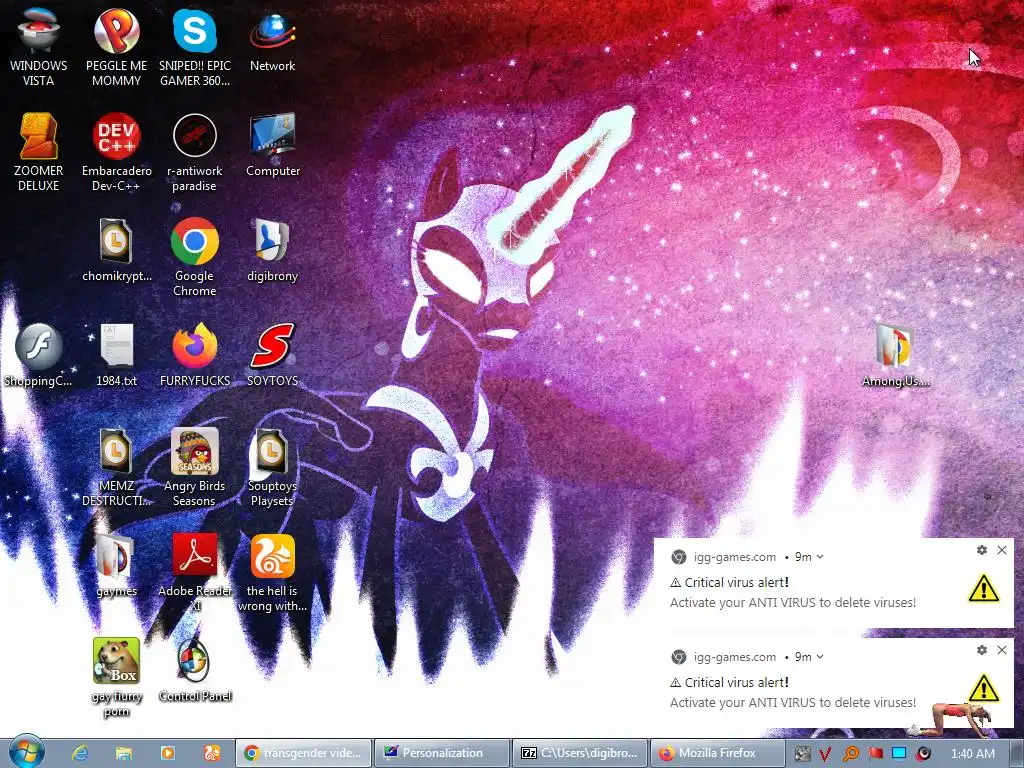Click the top notification warning triangle
This screenshot has width=1024, height=768.
984,588
